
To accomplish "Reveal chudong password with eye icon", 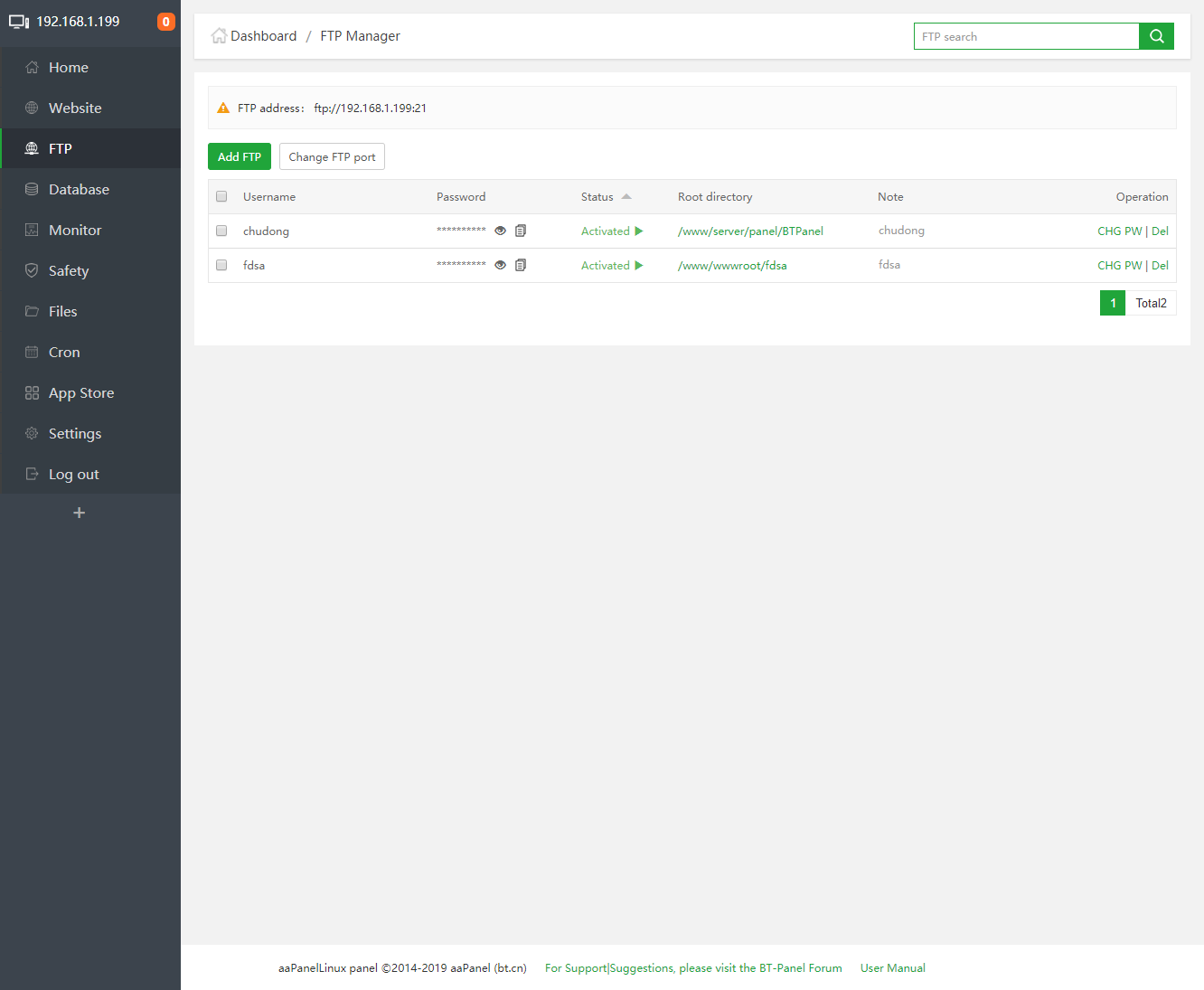I will [x=500, y=231].
